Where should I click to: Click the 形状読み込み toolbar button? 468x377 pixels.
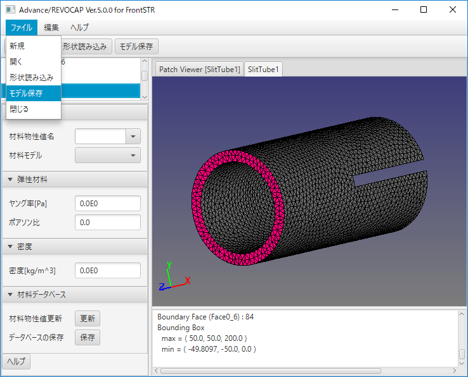(85, 46)
